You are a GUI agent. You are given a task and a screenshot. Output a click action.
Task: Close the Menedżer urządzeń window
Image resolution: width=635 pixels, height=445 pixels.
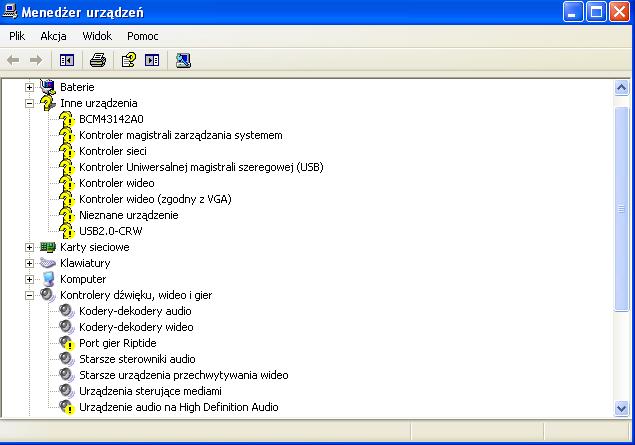[x=620, y=12]
